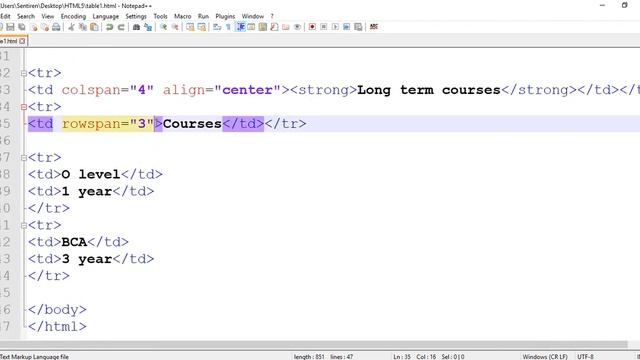The image size is (640, 360).
Task: Open the Edit menu
Action: (x=5, y=16)
